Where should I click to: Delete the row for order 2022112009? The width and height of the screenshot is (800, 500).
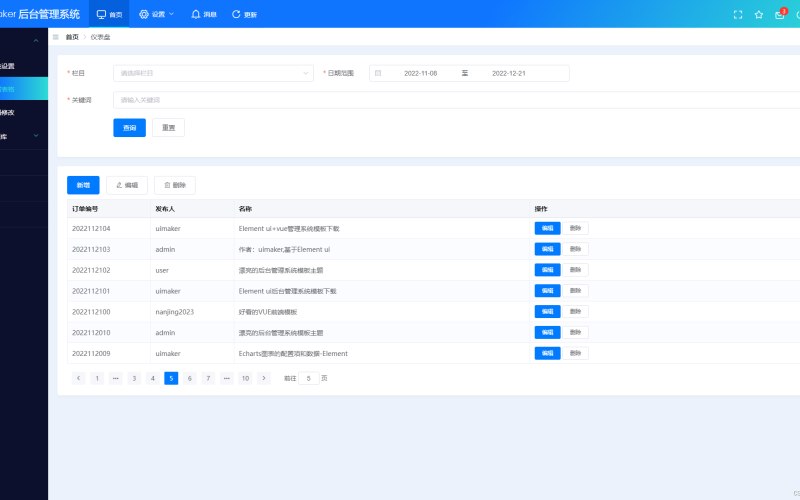[576, 354]
